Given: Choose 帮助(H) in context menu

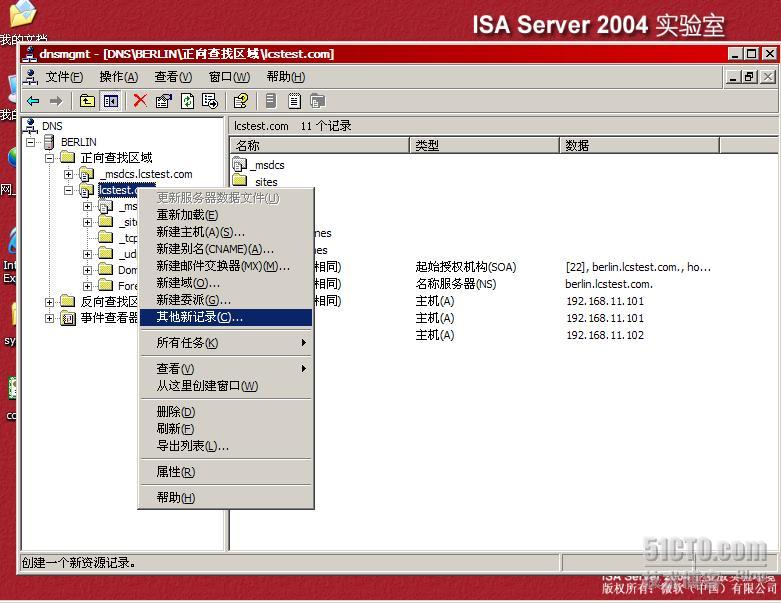Looking at the screenshot, I should (226, 497).
